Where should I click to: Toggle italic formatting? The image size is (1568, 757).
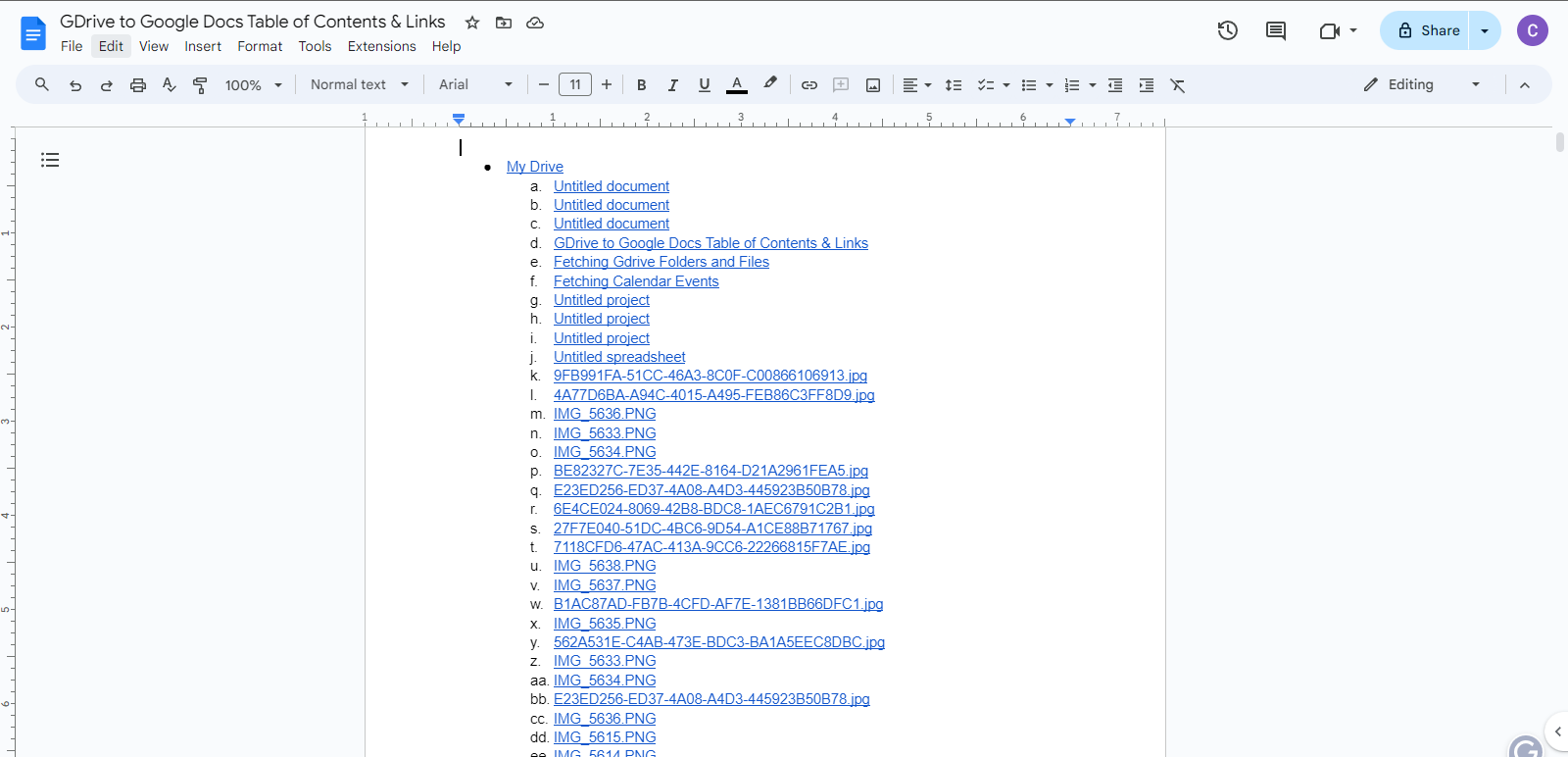coord(673,85)
